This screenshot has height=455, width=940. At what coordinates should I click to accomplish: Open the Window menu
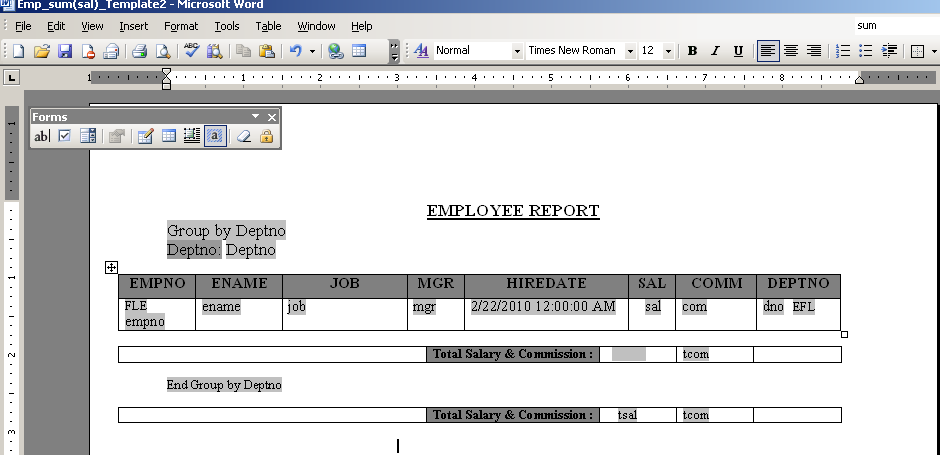(x=317, y=26)
